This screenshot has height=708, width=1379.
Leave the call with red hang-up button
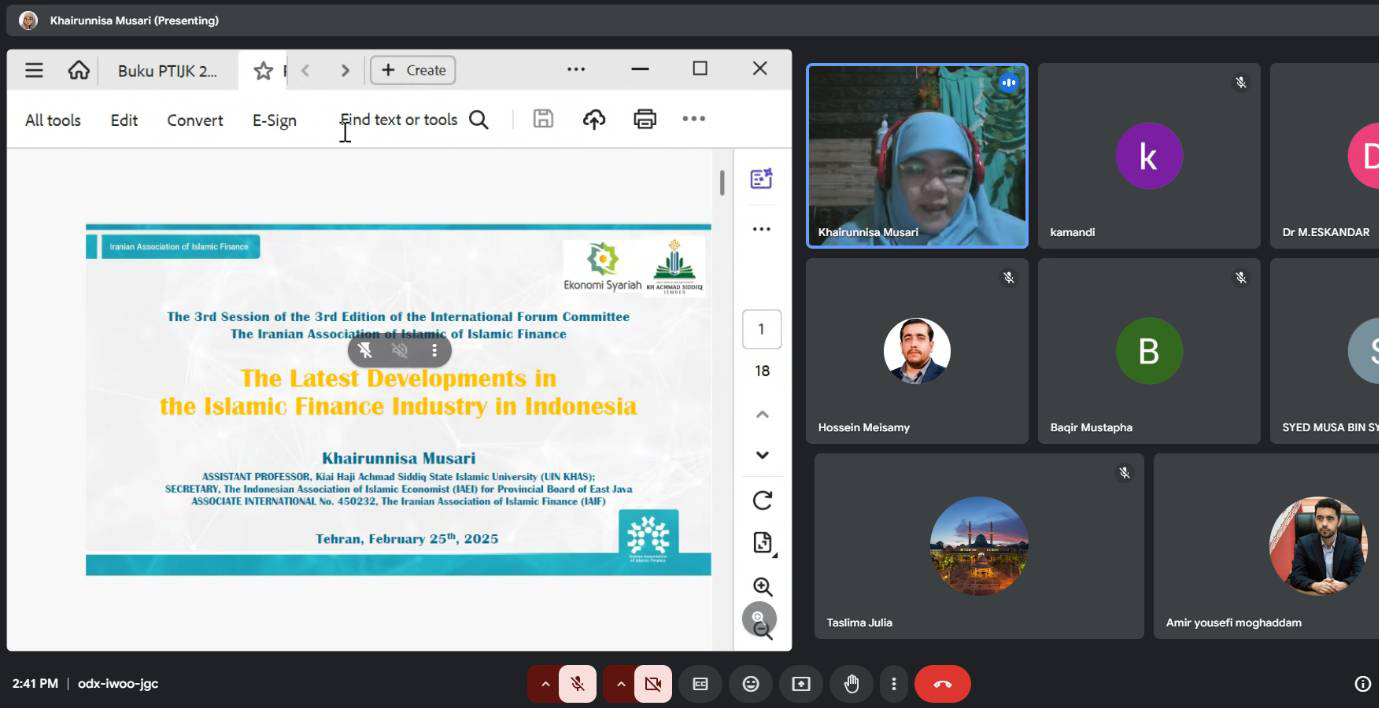point(942,684)
